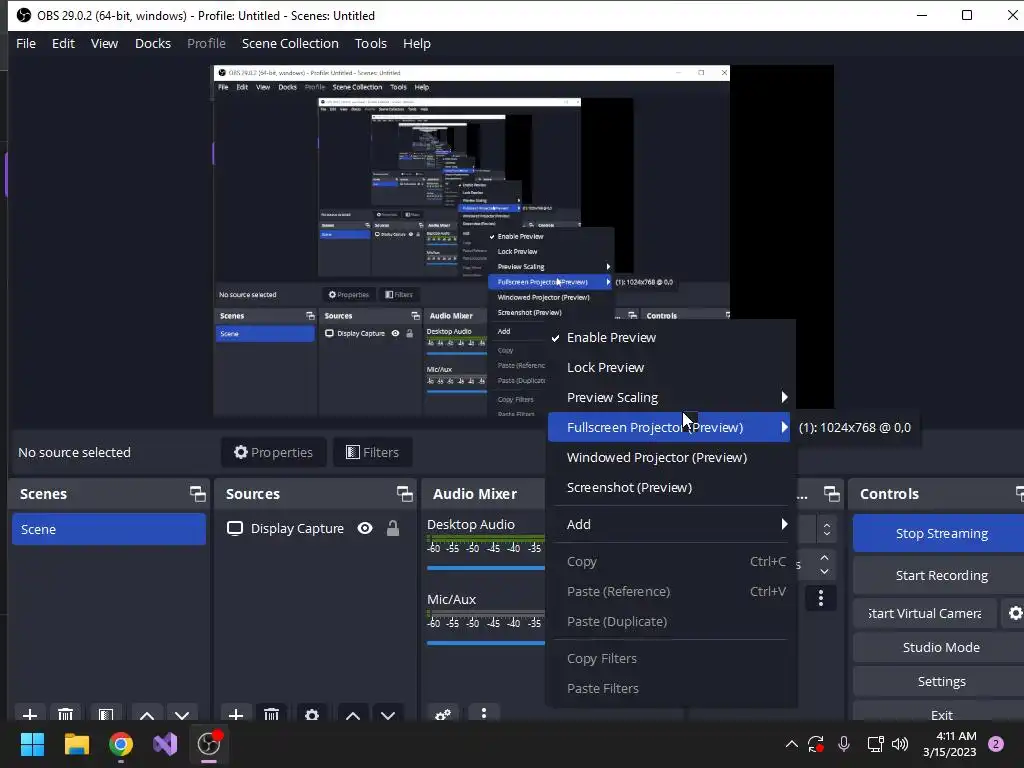Toggle Enable Preview in context menu
Image resolution: width=1024 pixels, height=768 pixels.
click(x=669, y=338)
